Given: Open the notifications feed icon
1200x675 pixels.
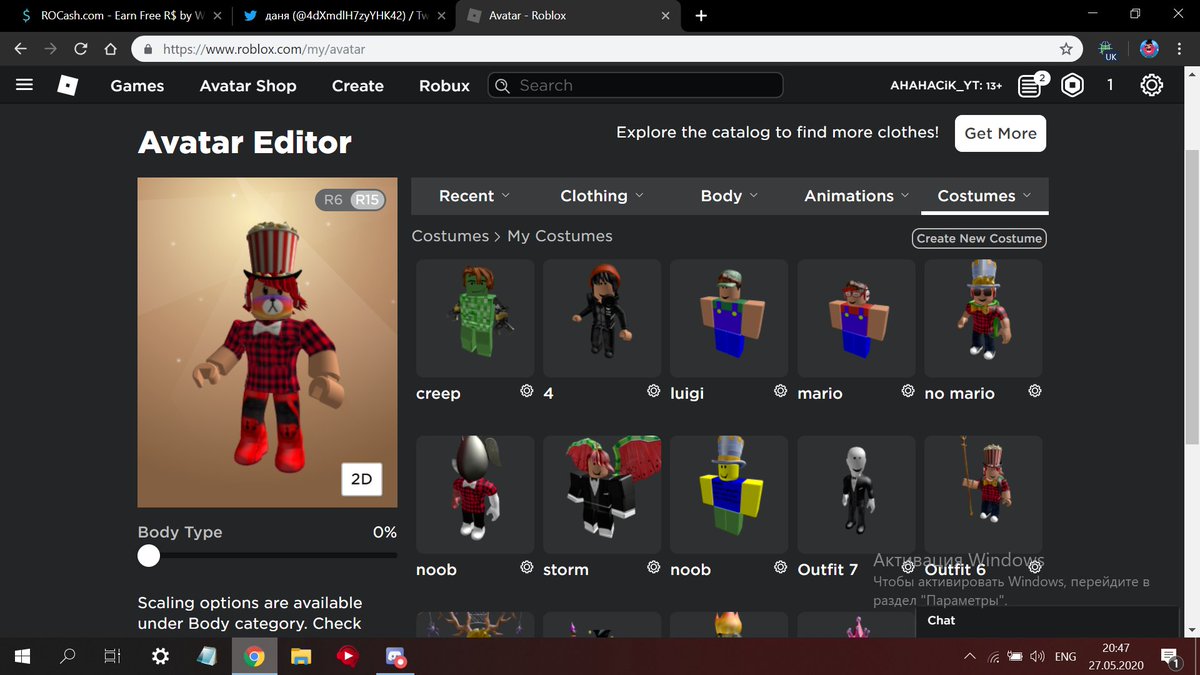Looking at the screenshot, I should [1031, 85].
